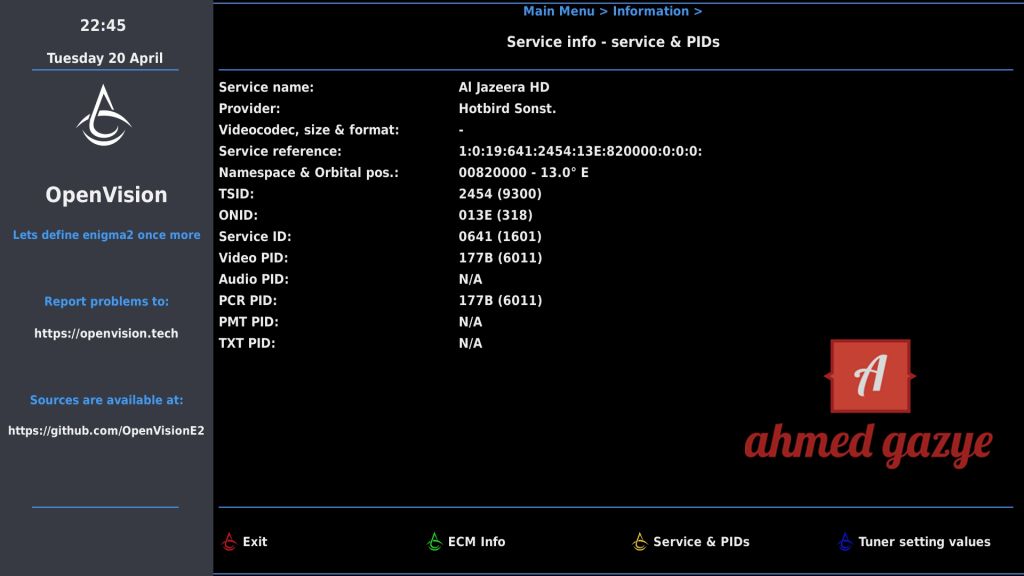1024x576 pixels.
Task: Click 'Lets define enigma2 once more' tagline
Action: [x=106, y=235]
